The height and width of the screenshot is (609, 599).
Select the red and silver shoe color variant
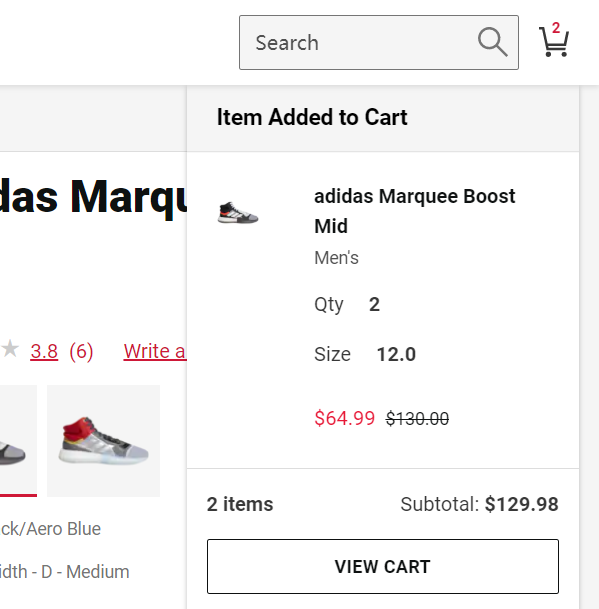(103, 441)
